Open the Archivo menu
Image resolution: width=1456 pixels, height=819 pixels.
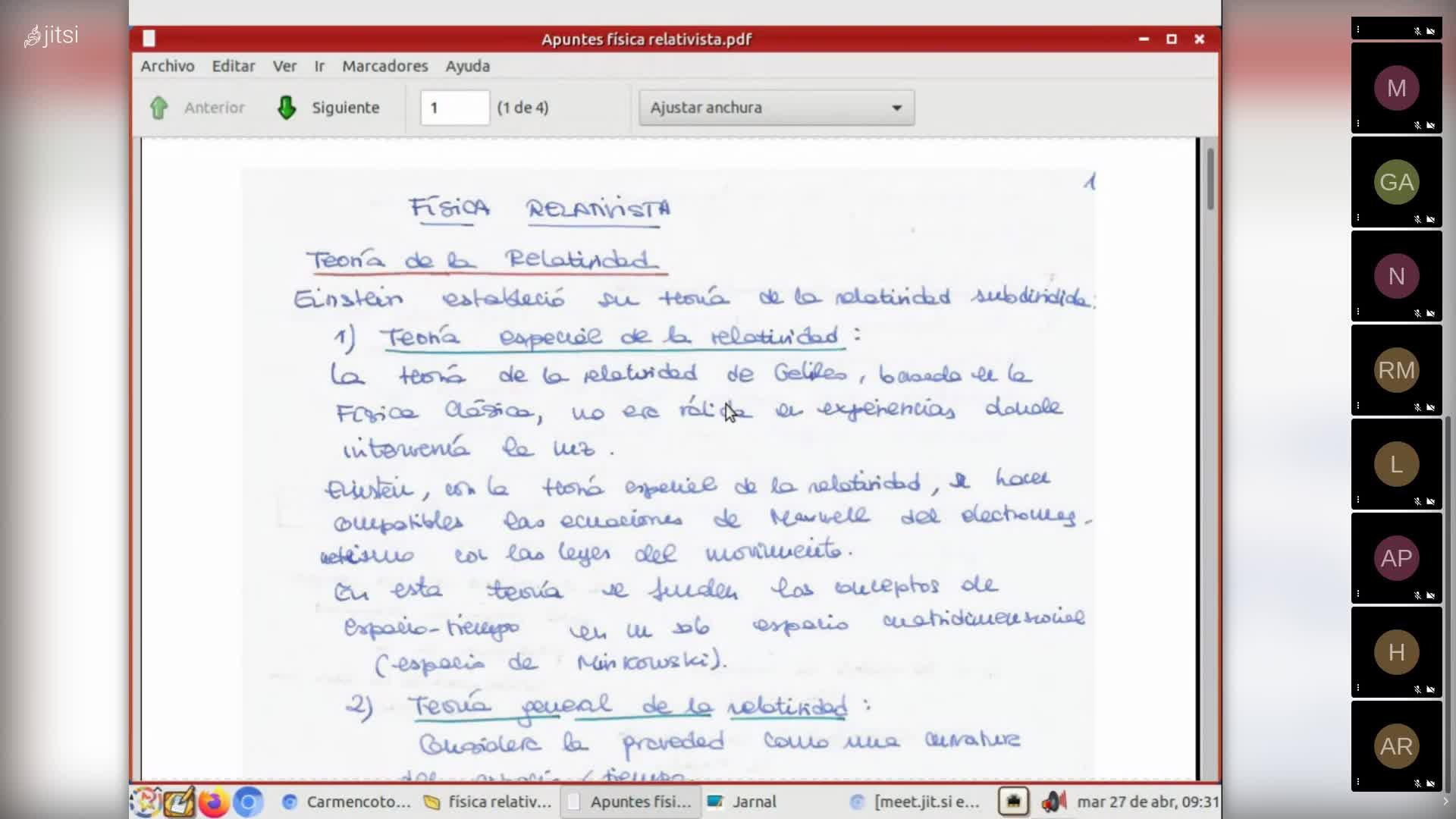tap(167, 66)
